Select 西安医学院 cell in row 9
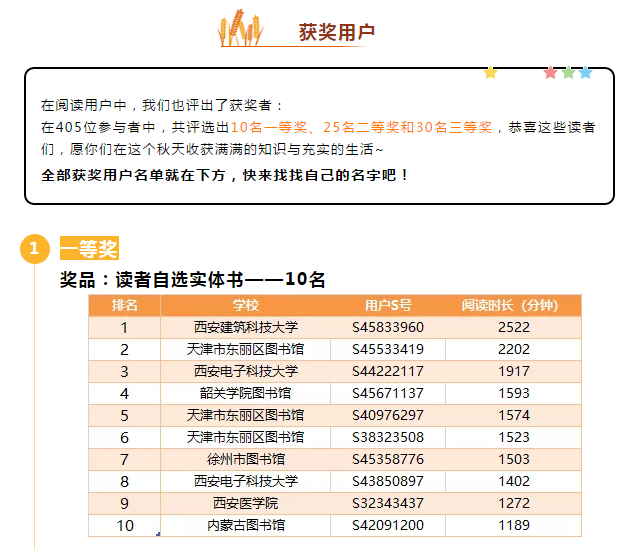 pos(246,503)
